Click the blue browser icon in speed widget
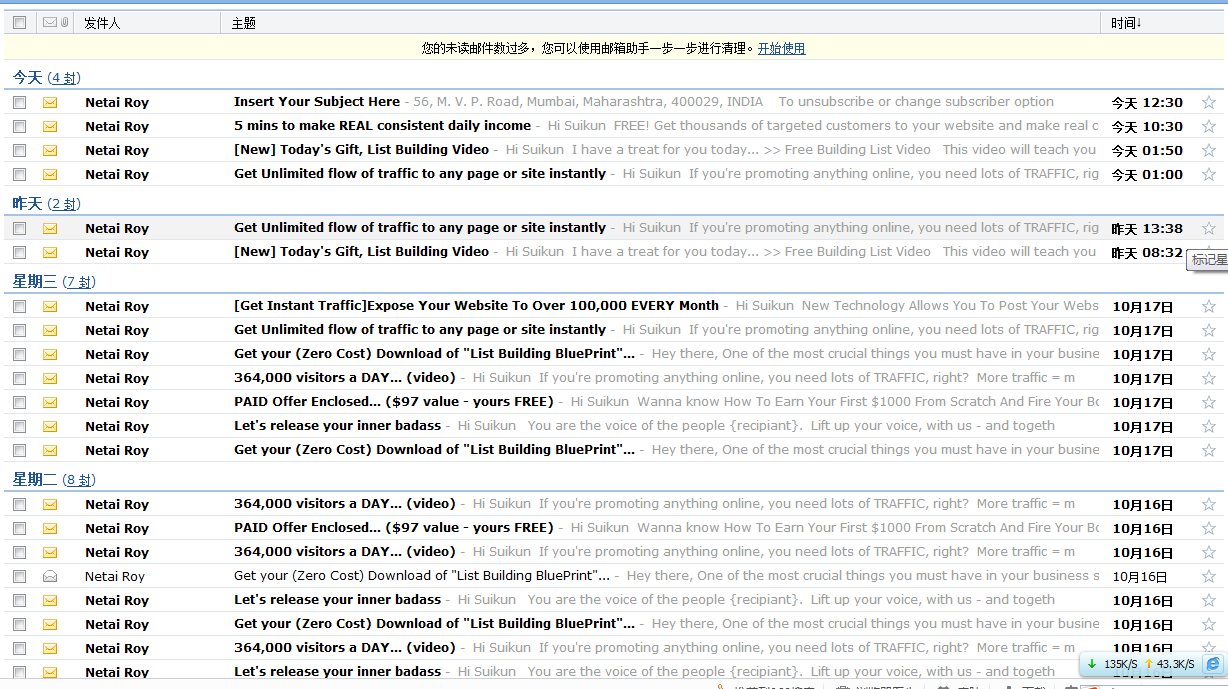Screen dimensions: 1228x689 tap(1213, 664)
